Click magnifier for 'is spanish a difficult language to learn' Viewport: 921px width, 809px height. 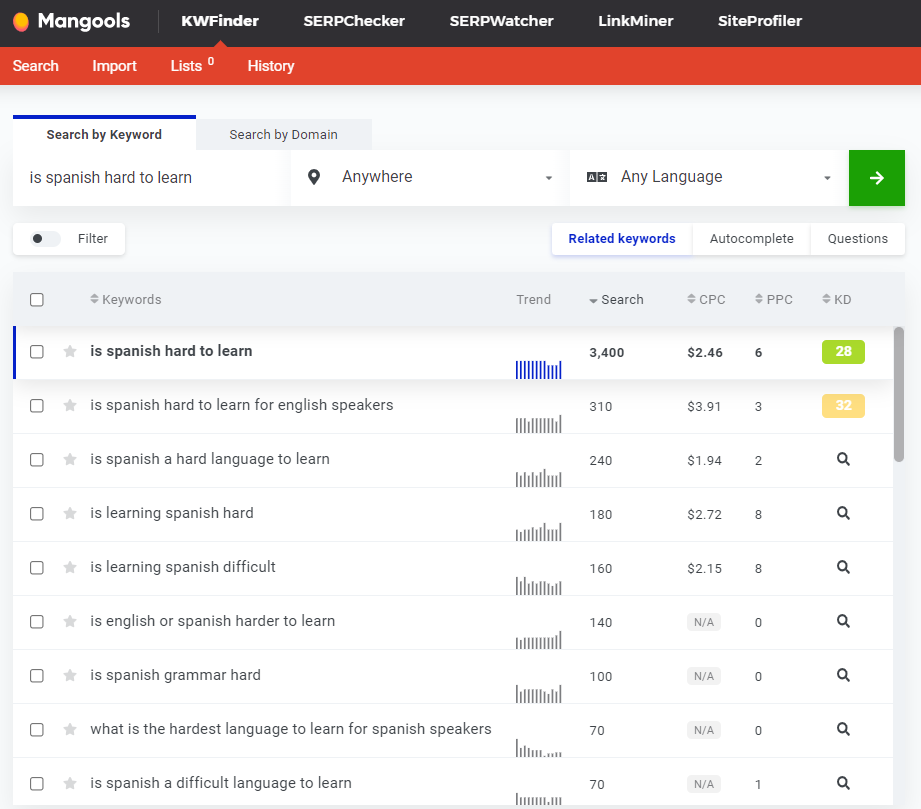(843, 784)
